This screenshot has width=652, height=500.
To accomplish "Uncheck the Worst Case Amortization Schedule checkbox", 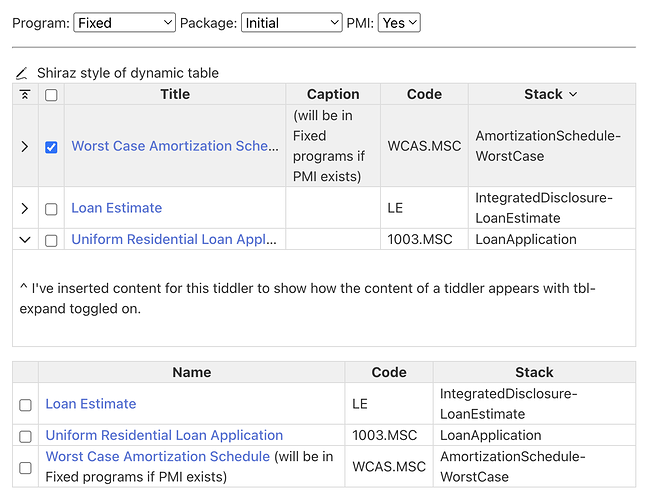I will [x=51, y=147].
